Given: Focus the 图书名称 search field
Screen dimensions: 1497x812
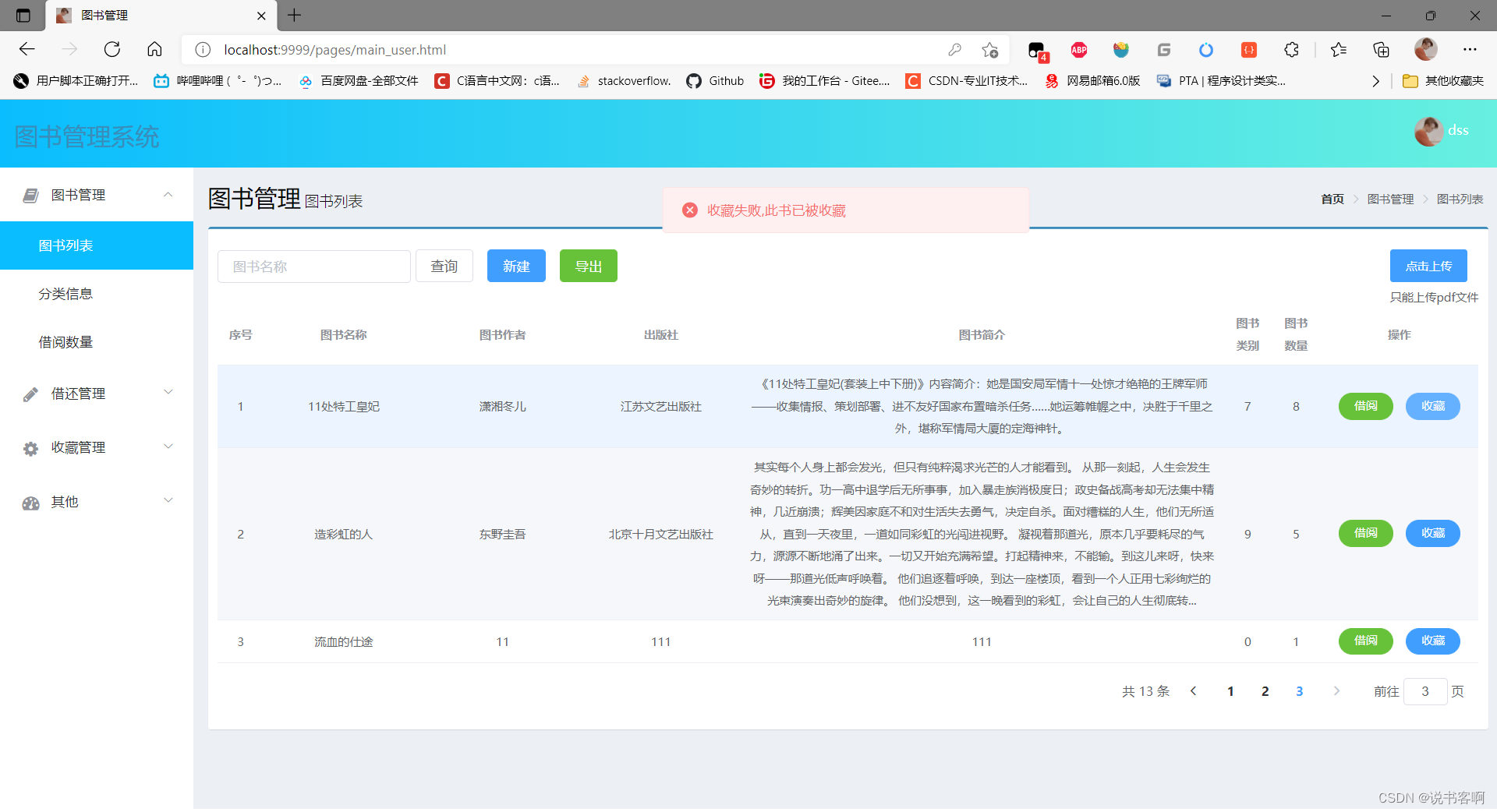Looking at the screenshot, I should (314, 267).
